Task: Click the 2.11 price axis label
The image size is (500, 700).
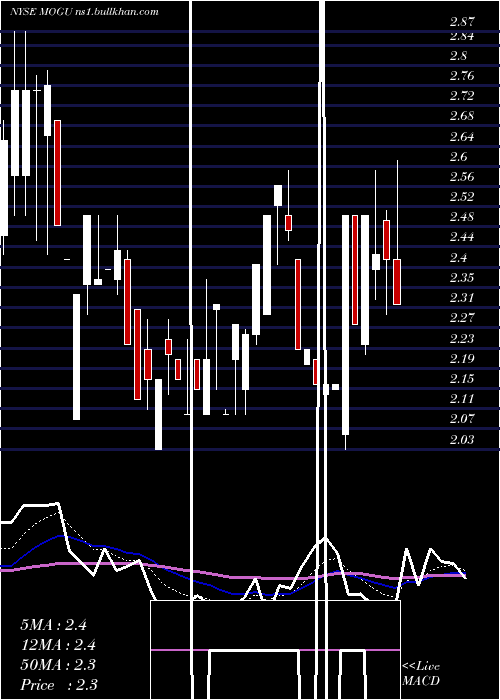Action: (x=462, y=399)
